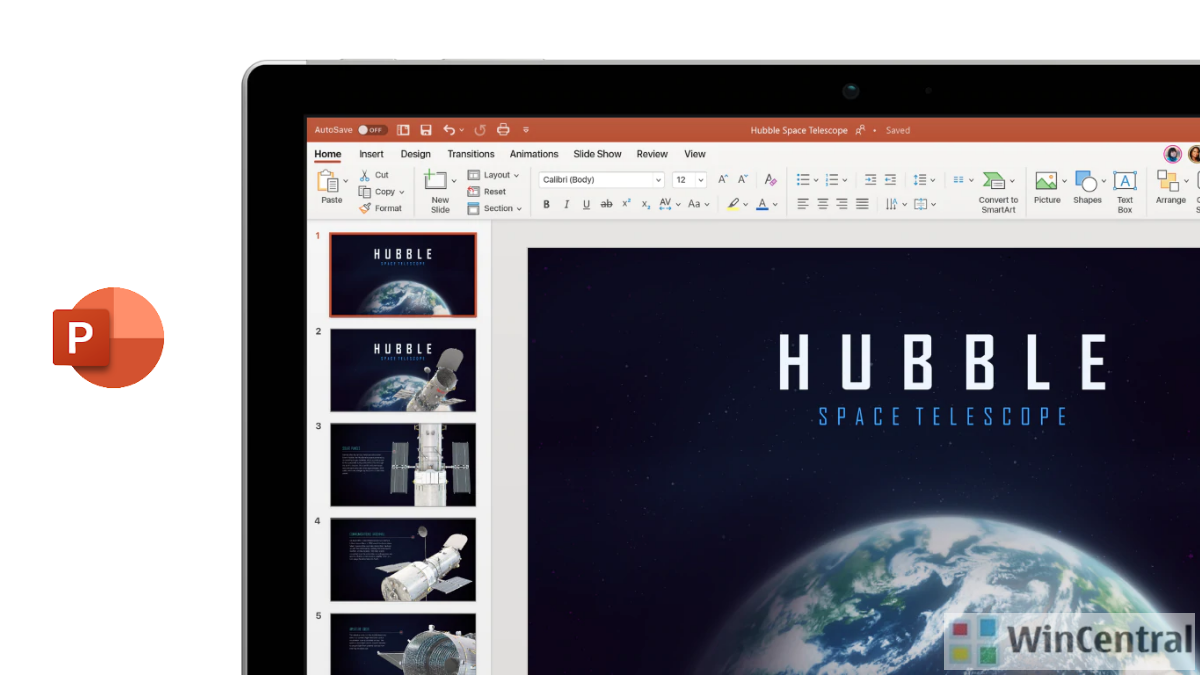Open the Design tab
Screen dimensions: 1200x675
click(416, 154)
